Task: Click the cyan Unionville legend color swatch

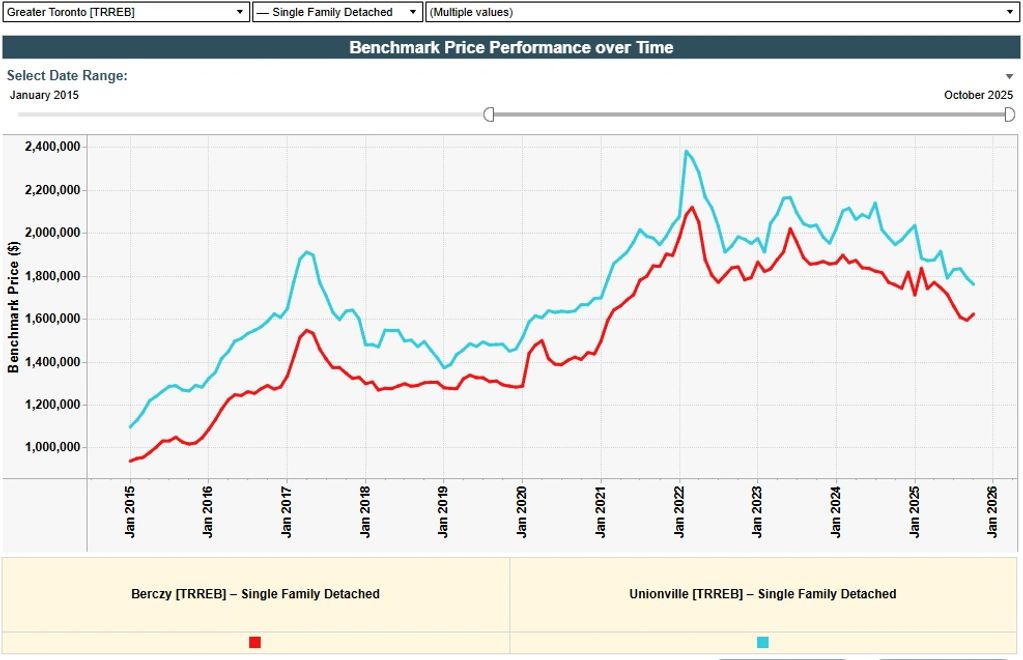Action: 763,642
